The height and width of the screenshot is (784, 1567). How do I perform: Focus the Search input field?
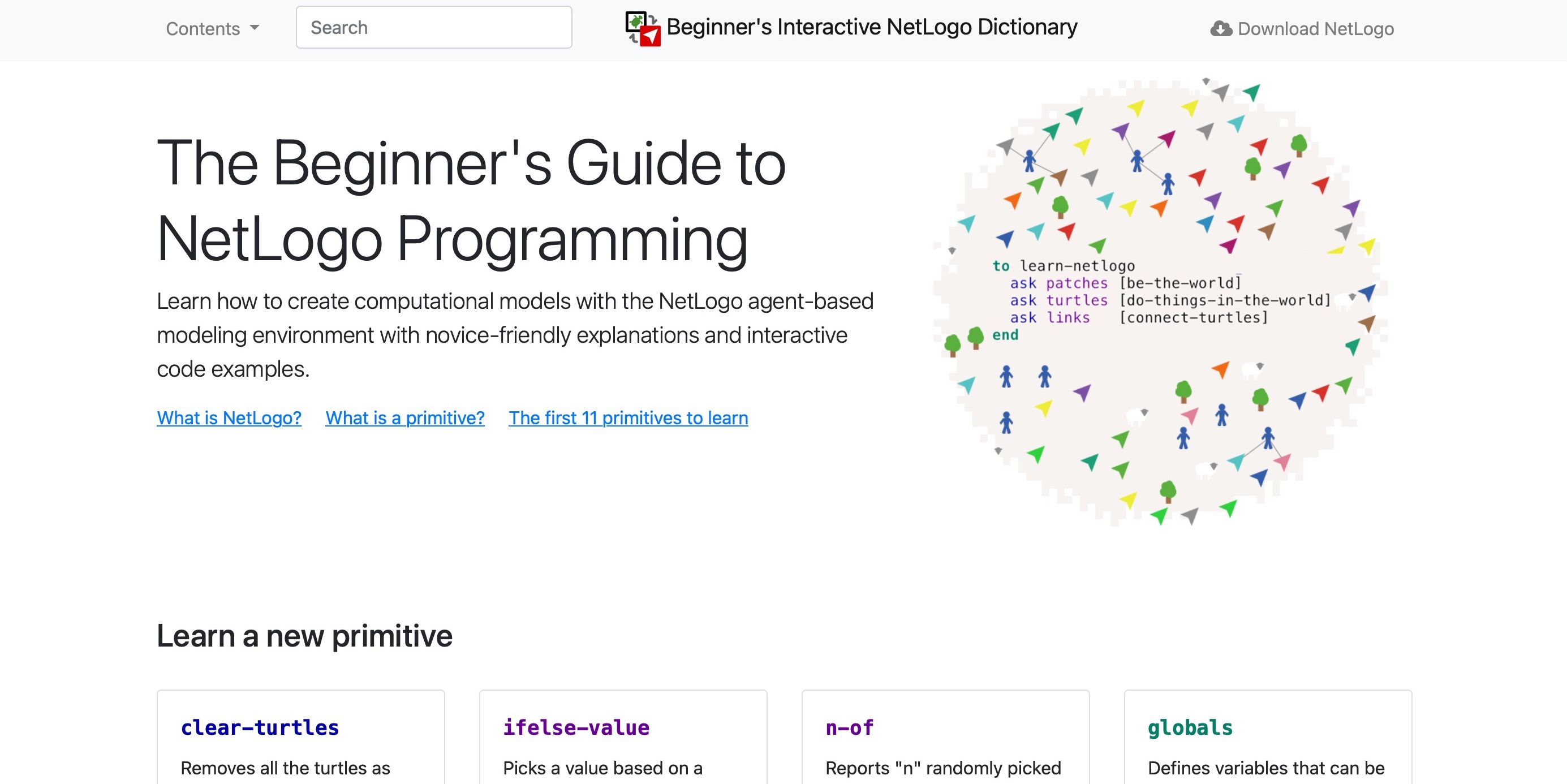coord(433,27)
